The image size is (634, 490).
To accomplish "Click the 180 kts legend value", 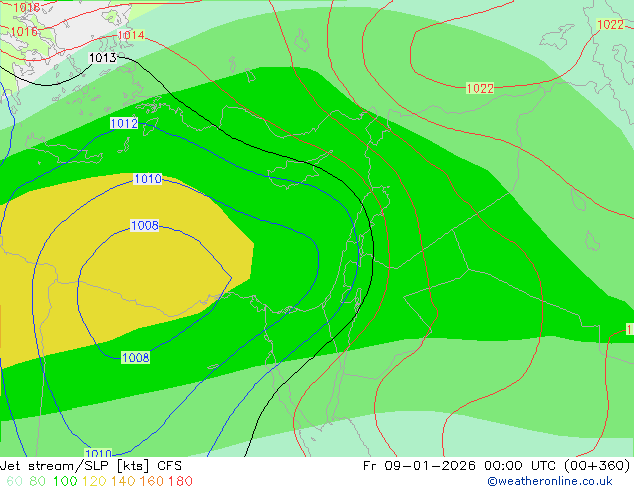I will pyautogui.click(x=180, y=481).
